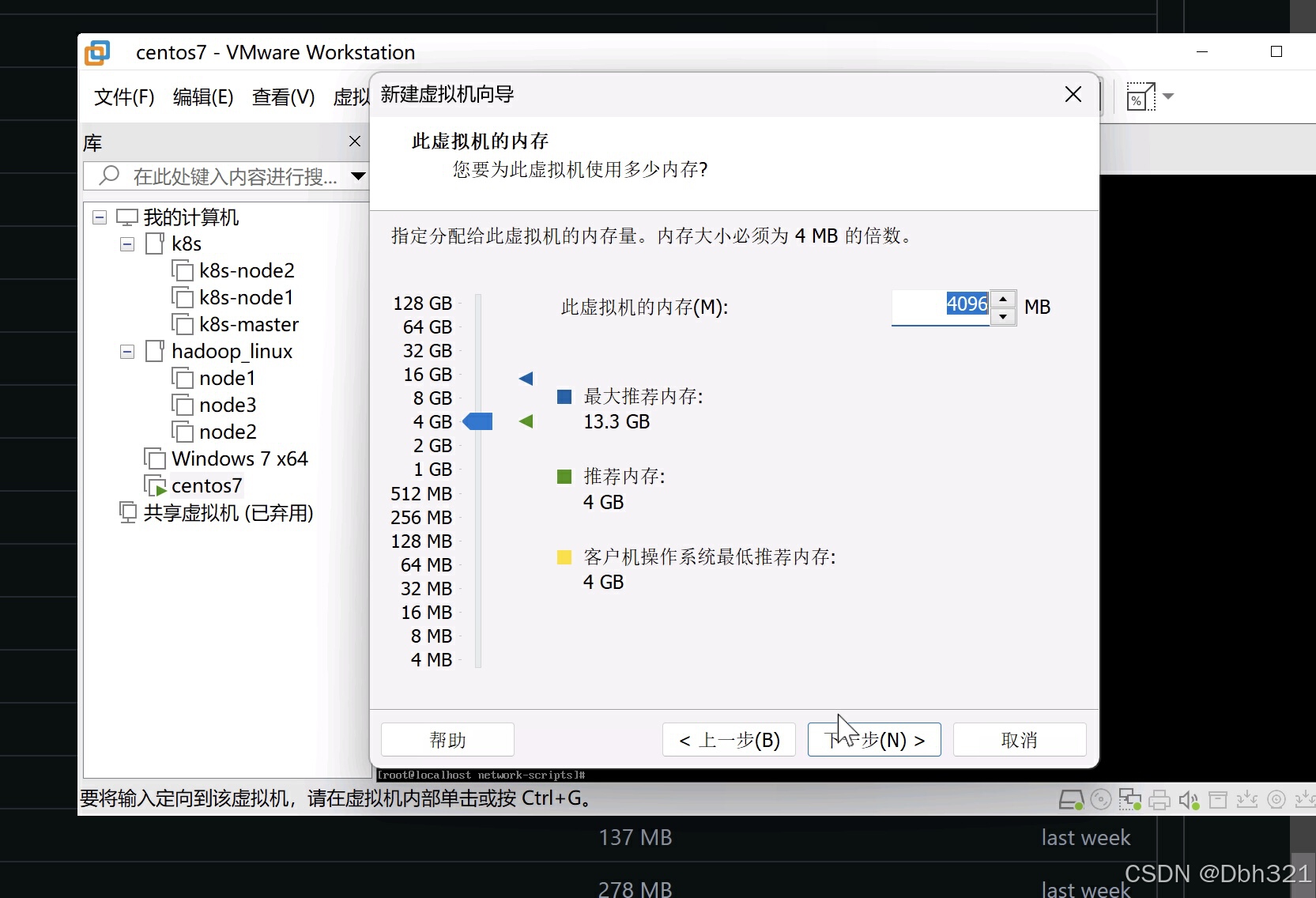Viewport: 1316px width, 898px height.
Task: Click the root@localhost console prompt
Action: pyautogui.click(x=481, y=775)
